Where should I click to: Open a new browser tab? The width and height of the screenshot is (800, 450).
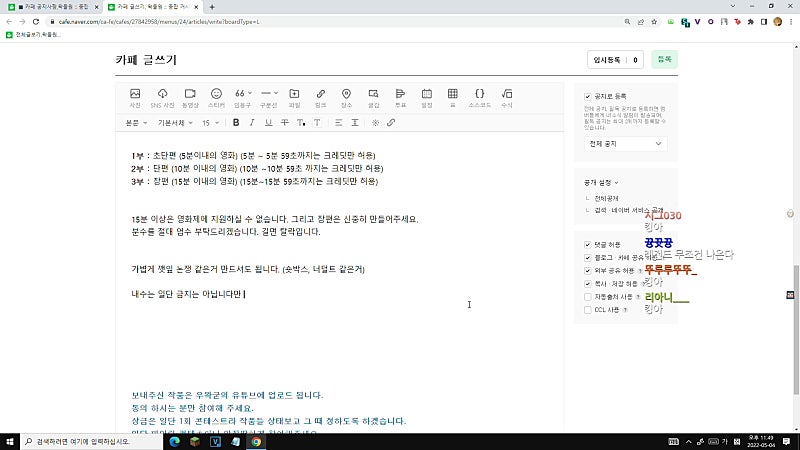[x=212, y=7]
